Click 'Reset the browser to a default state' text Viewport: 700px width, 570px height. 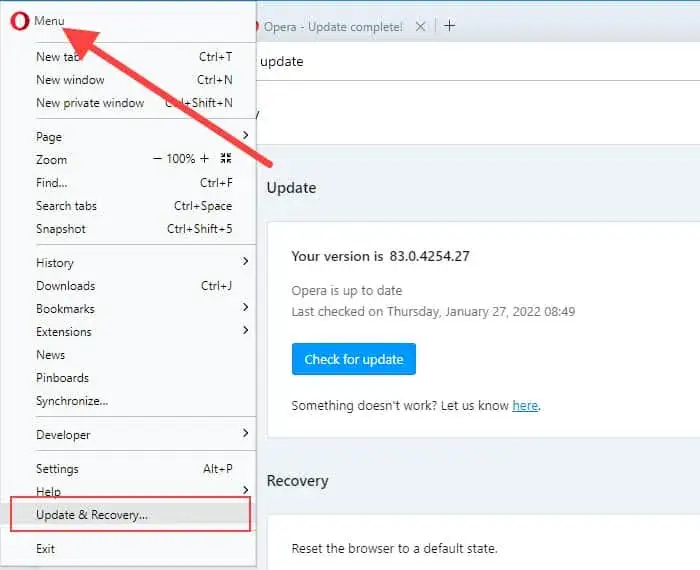pos(395,548)
